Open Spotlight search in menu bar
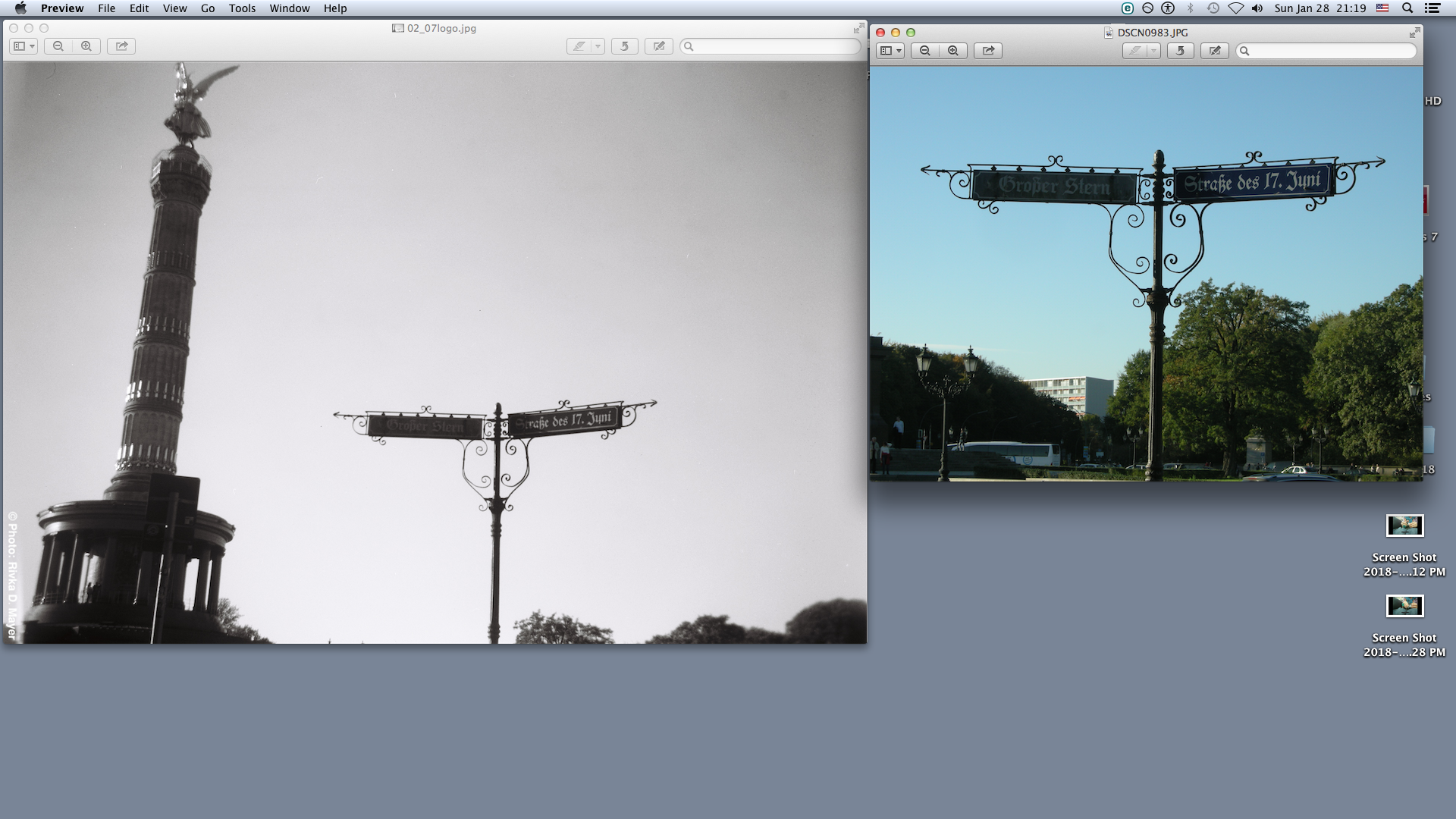Image resolution: width=1456 pixels, height=819 pixels. click(1407, 8)
